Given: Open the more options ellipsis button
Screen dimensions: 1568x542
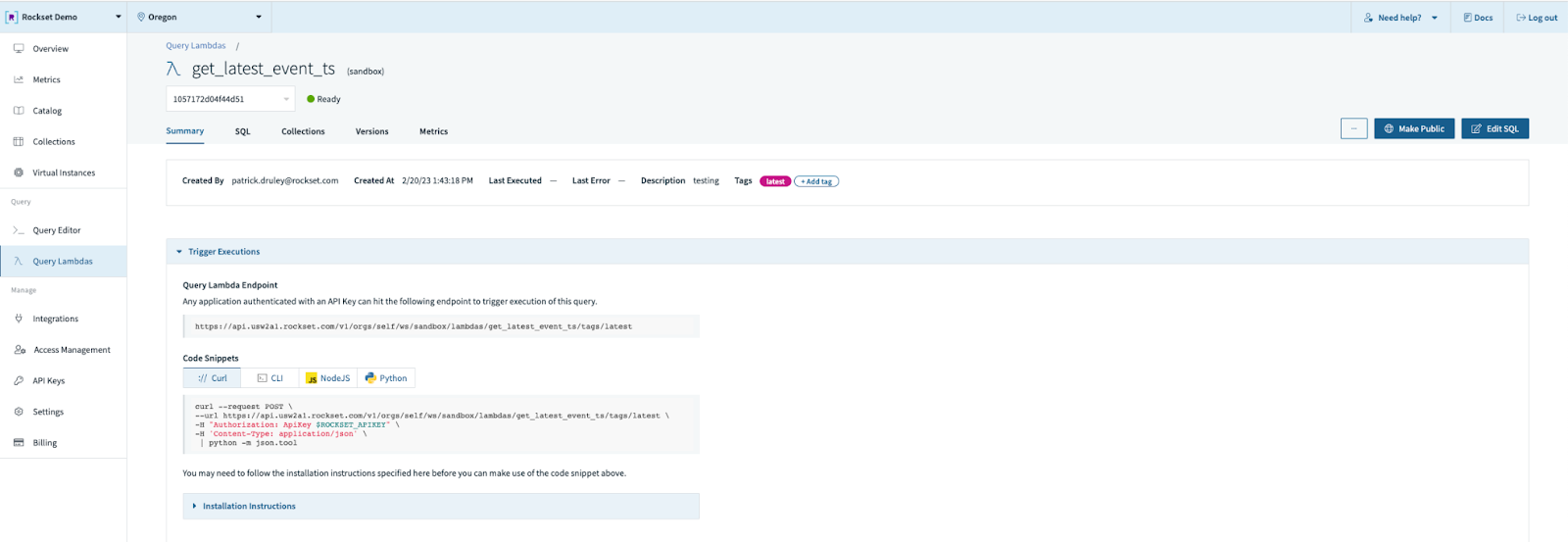Looking at the screenshot, I should click(x=1353, y=128).
